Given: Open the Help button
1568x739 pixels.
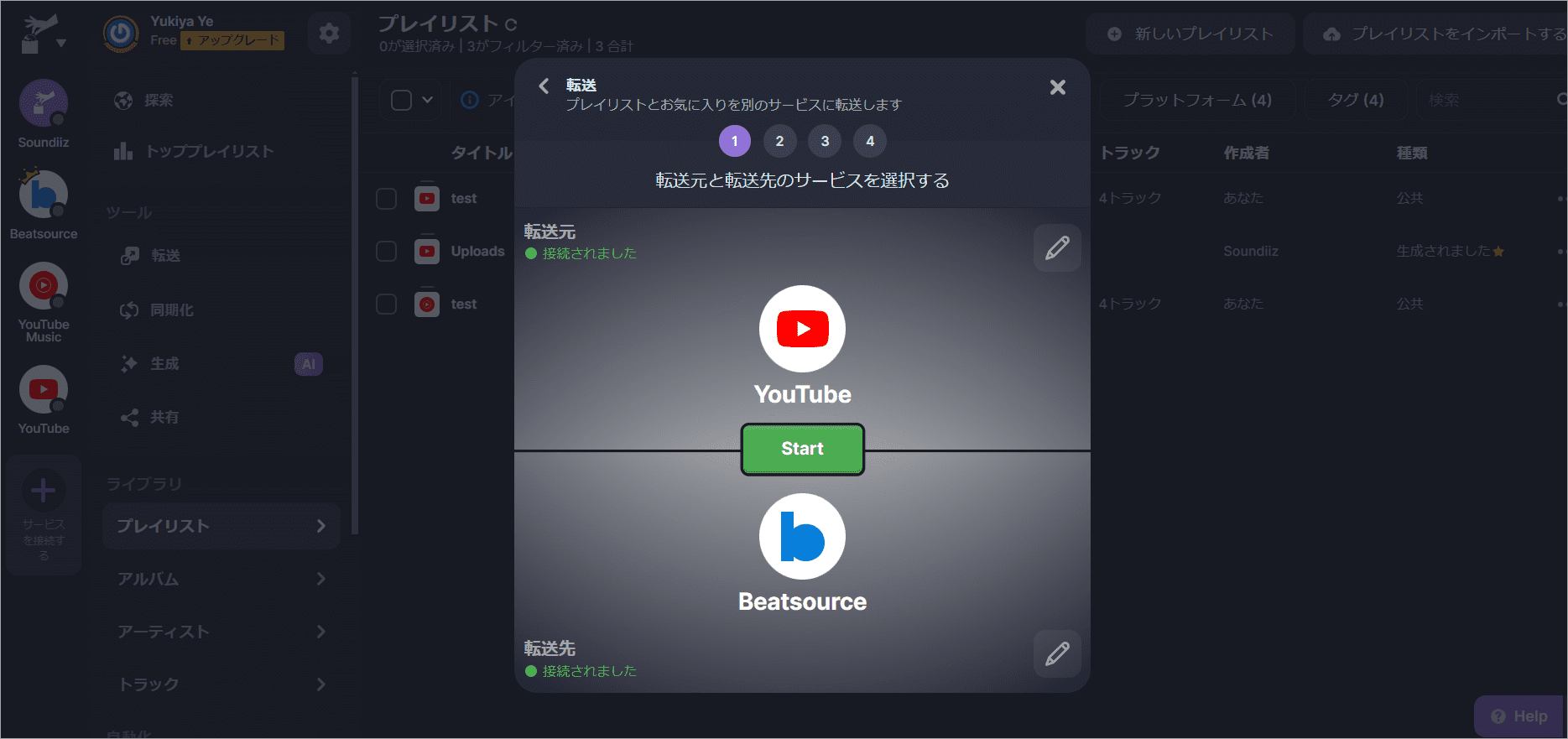Looking at the screenshot, I should pos(1519,716).
